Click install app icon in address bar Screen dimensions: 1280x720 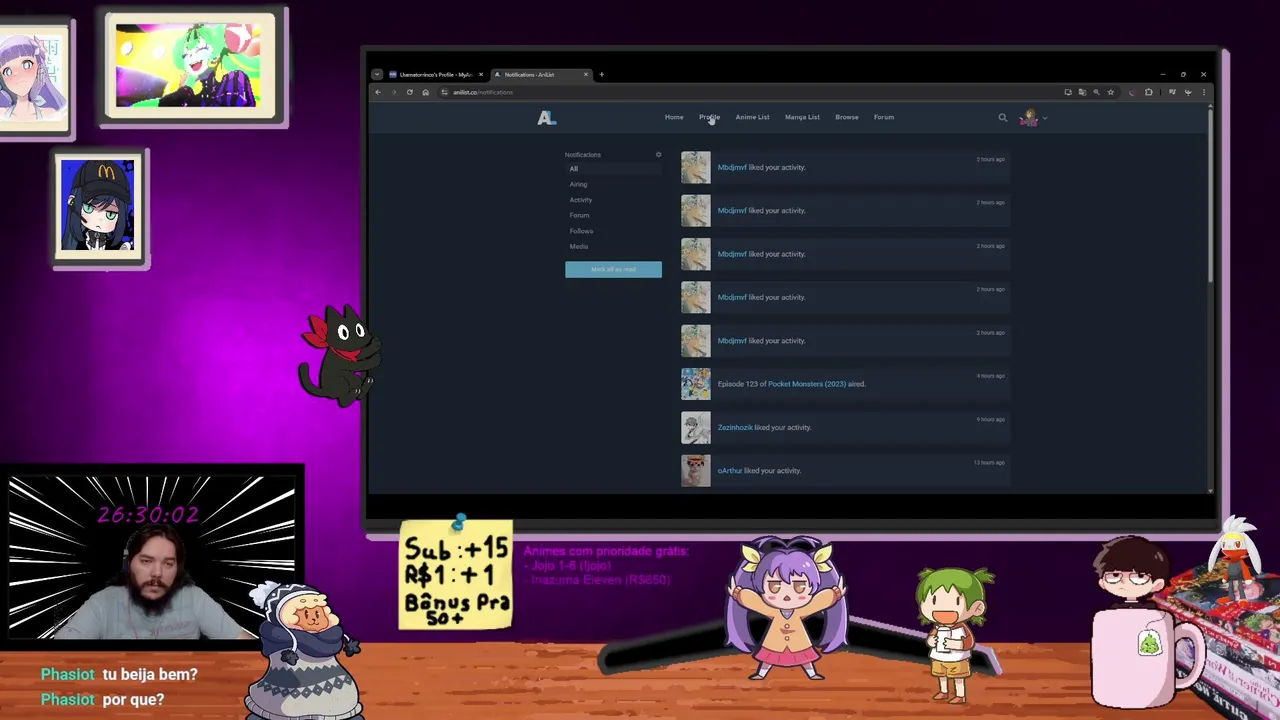tap(1068, 92)
